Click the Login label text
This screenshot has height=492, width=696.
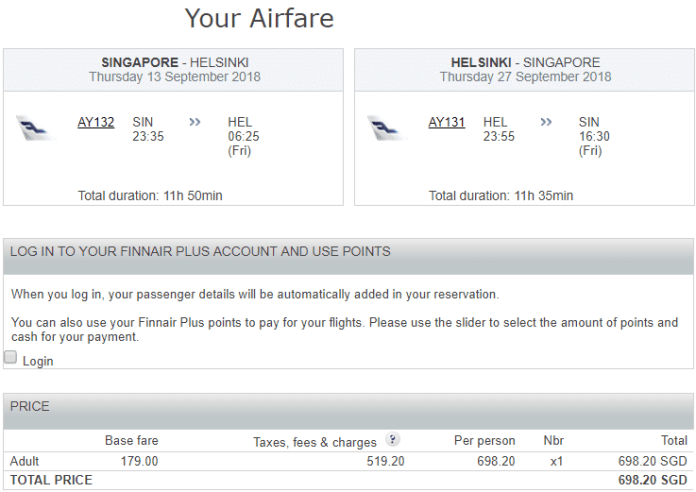(38, 361)
